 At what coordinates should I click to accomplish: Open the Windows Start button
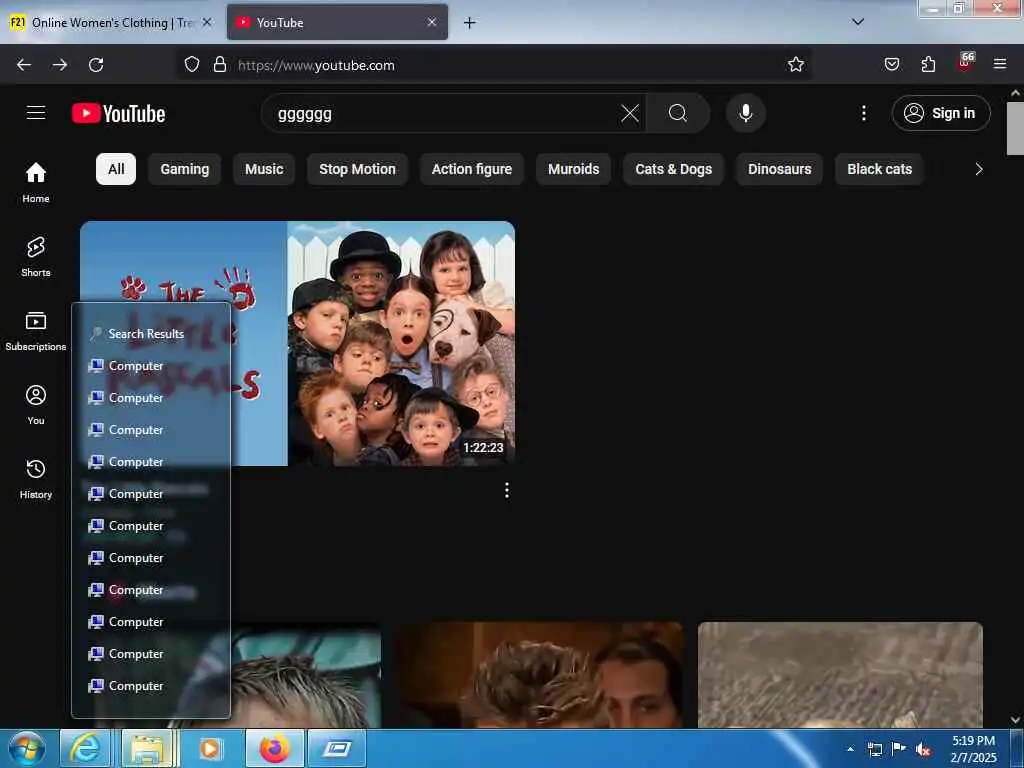27,748
